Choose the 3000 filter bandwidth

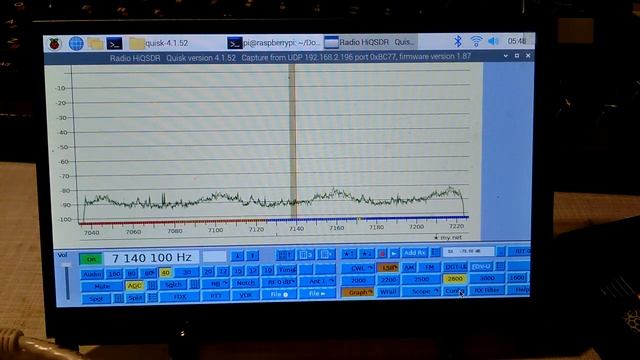(487, 278)
